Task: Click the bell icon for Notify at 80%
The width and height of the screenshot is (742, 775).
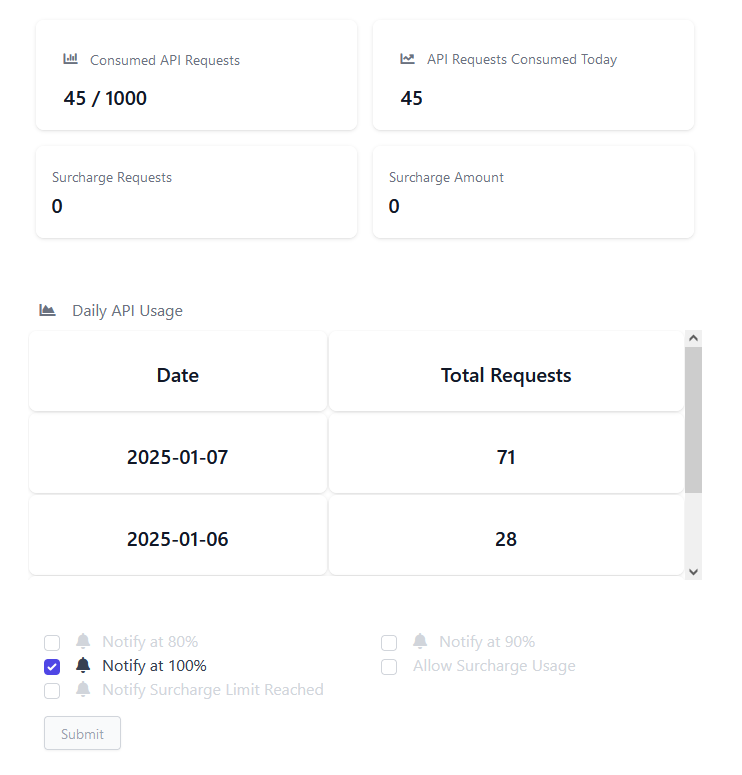Action: [83, 641]
